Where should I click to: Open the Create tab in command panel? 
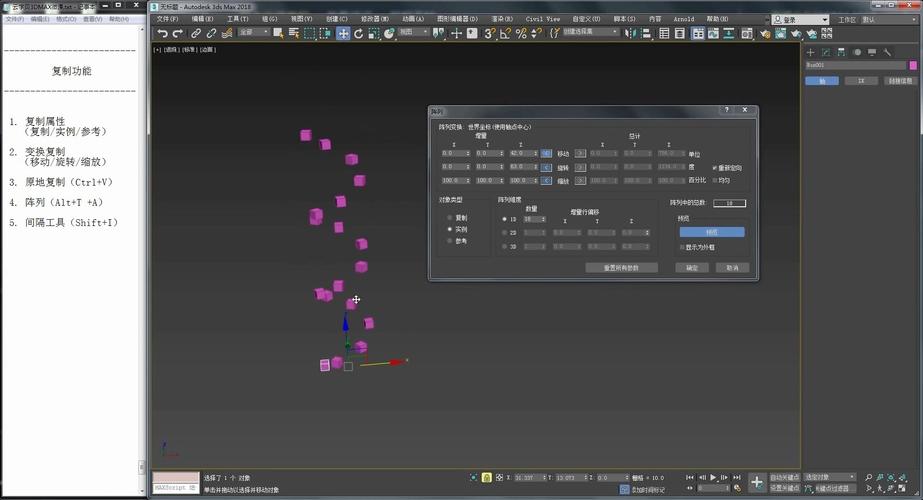[x=811, y=52]
